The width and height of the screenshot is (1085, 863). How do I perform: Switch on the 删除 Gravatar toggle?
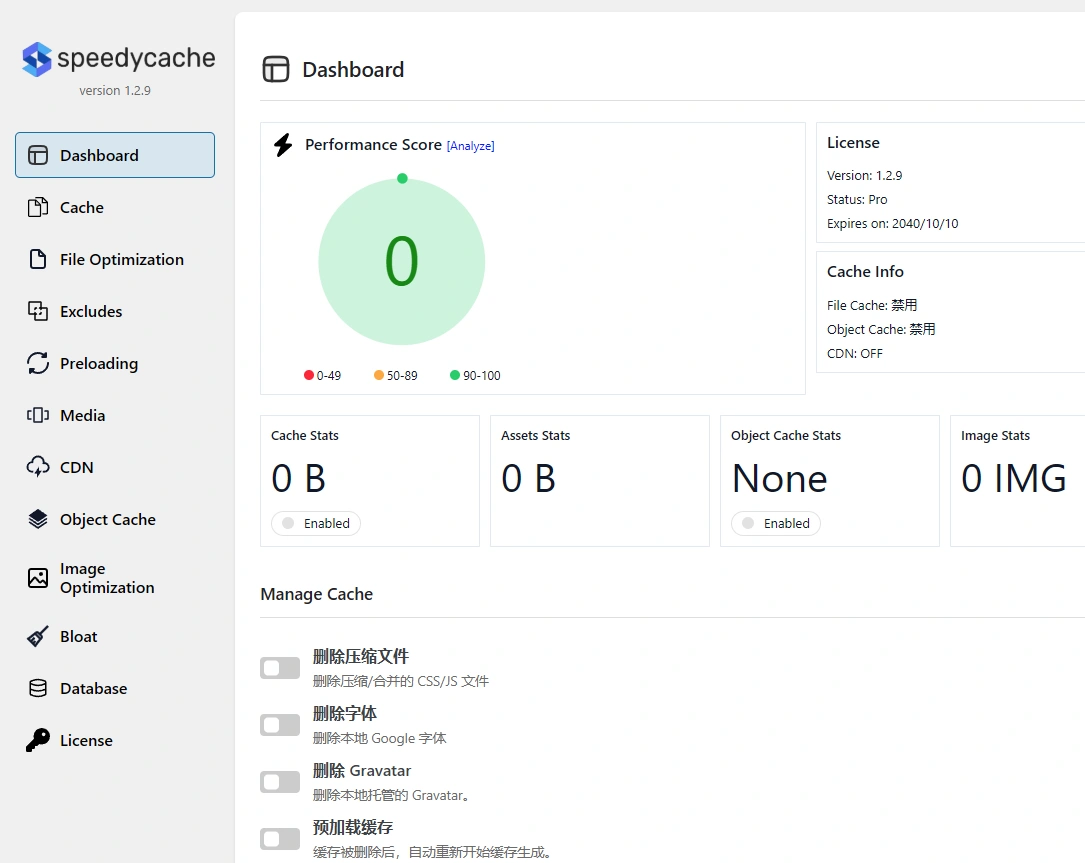[x=279, y=781]
